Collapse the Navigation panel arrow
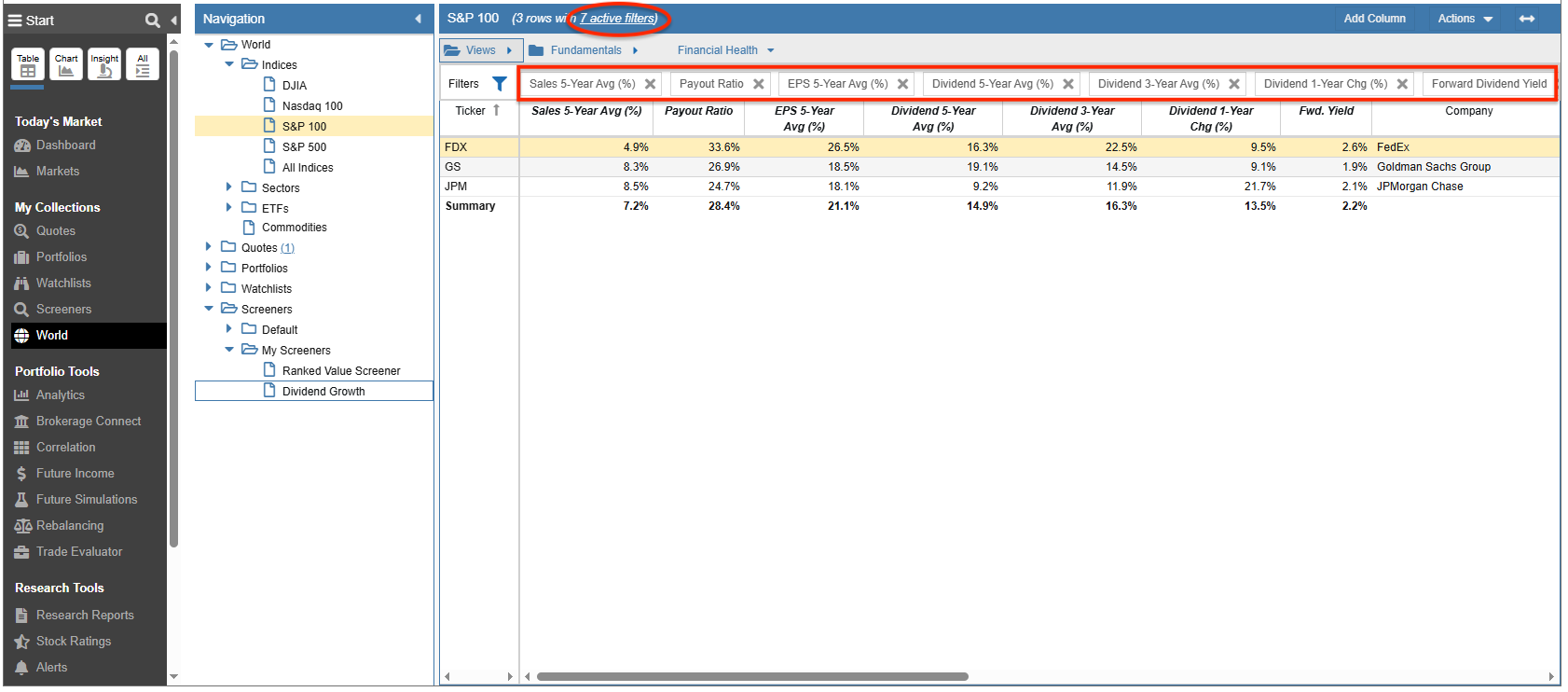The image size is (1568, 692). click(418, 19)
